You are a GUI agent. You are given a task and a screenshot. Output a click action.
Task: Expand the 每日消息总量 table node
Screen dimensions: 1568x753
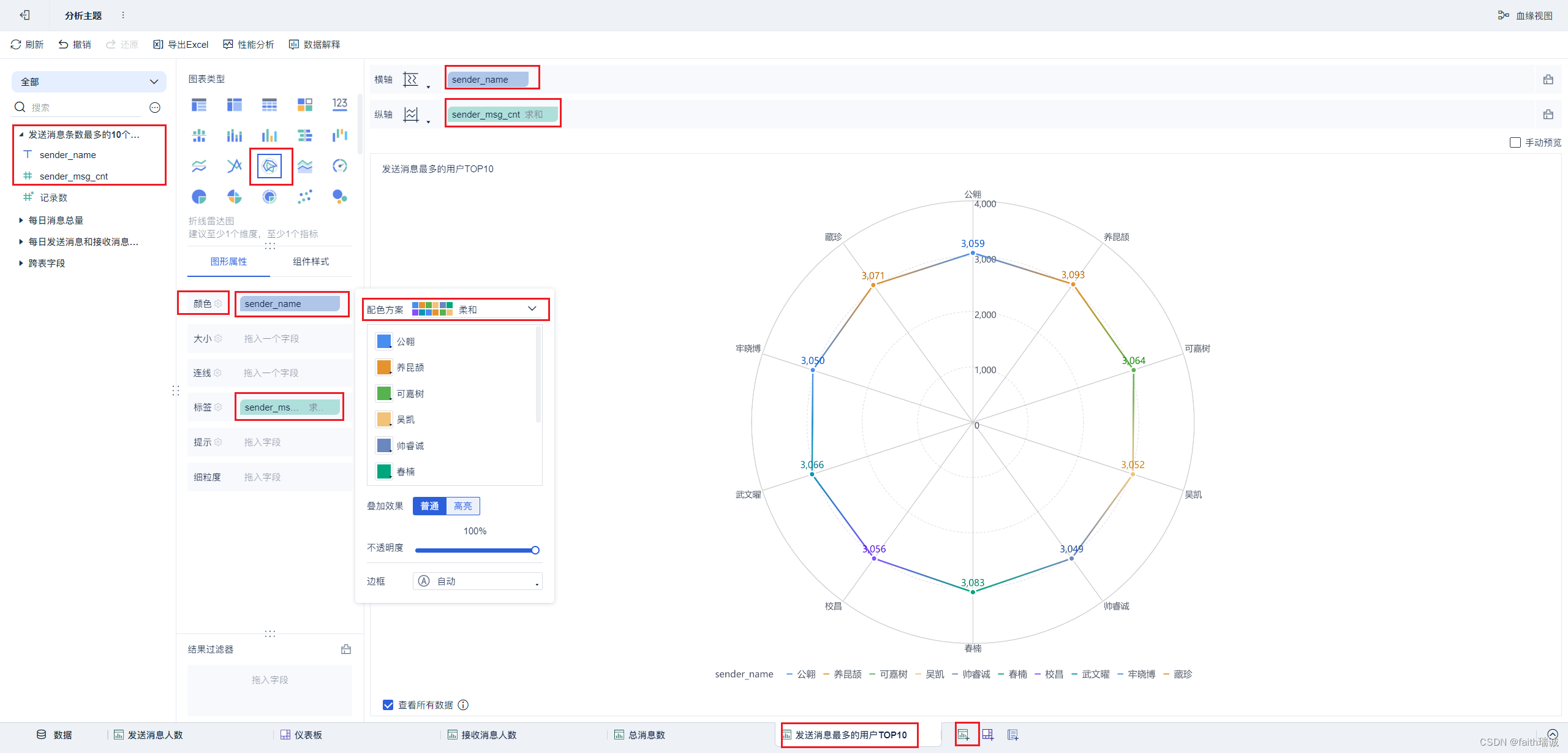pos(21,221)
